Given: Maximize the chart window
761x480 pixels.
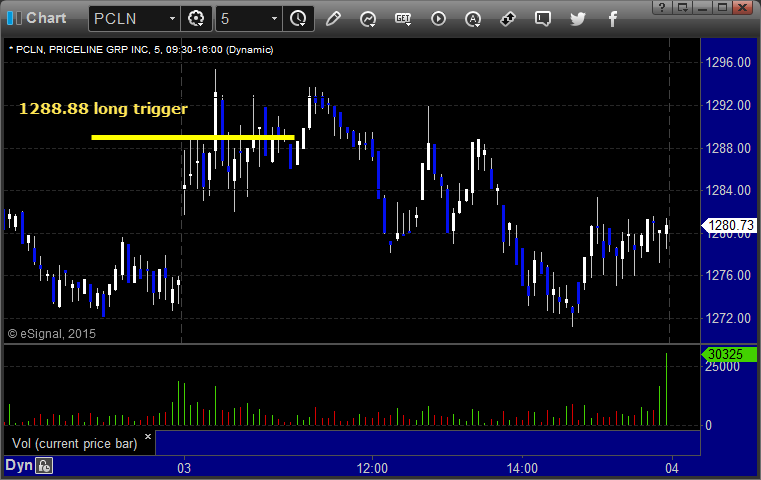Looking at the screenshot, I should [x=722, y=7].
